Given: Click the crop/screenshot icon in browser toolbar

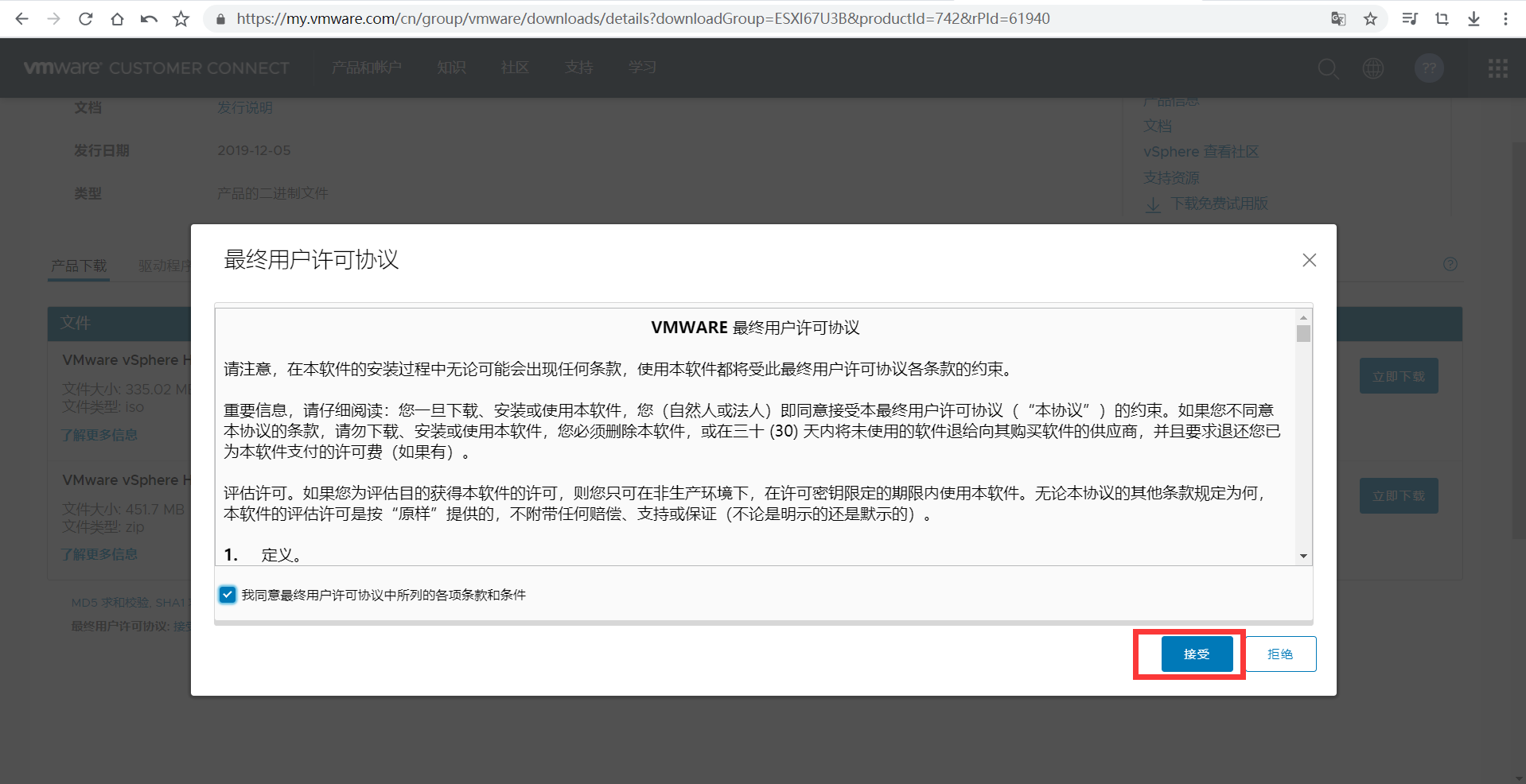Looking at the screenshot, I should (1442, 18).
